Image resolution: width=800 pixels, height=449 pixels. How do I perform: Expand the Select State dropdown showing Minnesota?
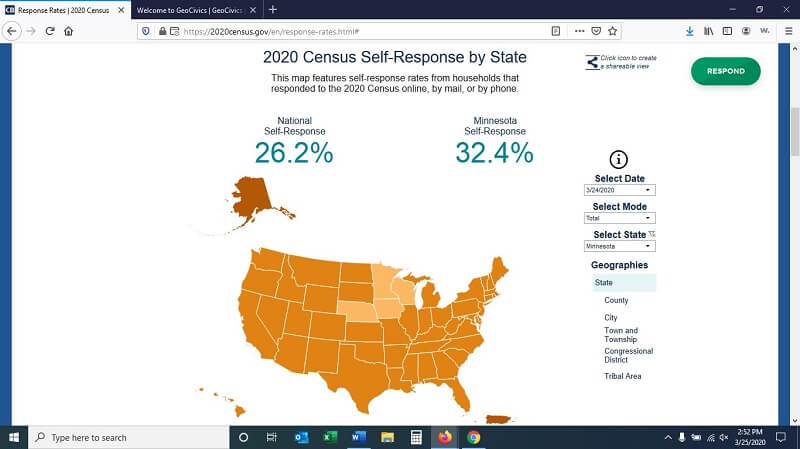click(x=619, y=245)
